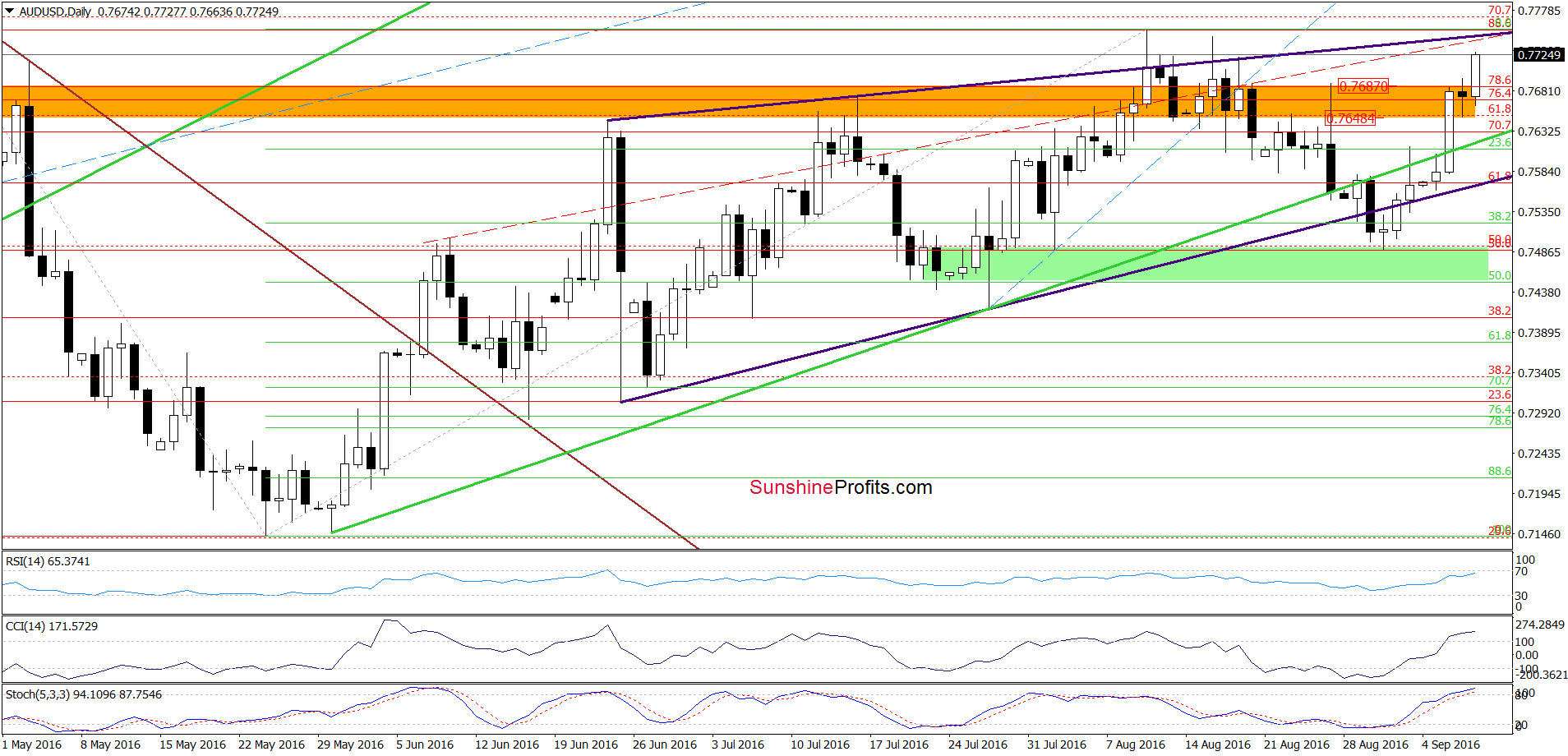Click the 19 Jun 2016 date label
Screen dimensions: 1568x756
click(586, 744)
